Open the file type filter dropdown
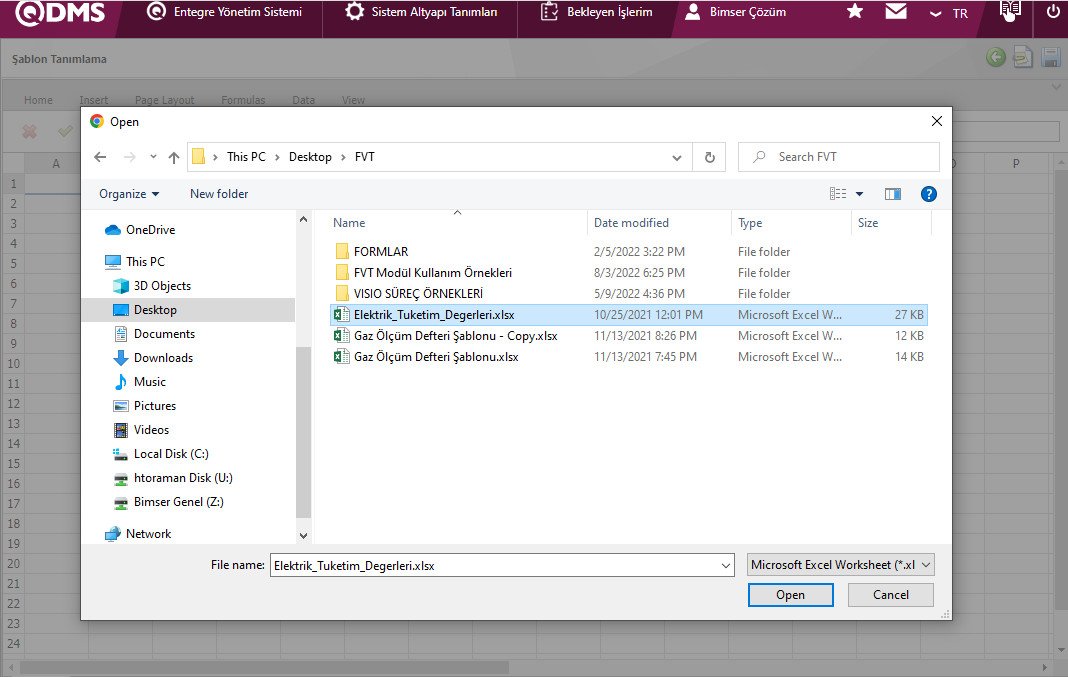Image resolution: width=1068 pixels, height=677 pixels. [841, 565]
